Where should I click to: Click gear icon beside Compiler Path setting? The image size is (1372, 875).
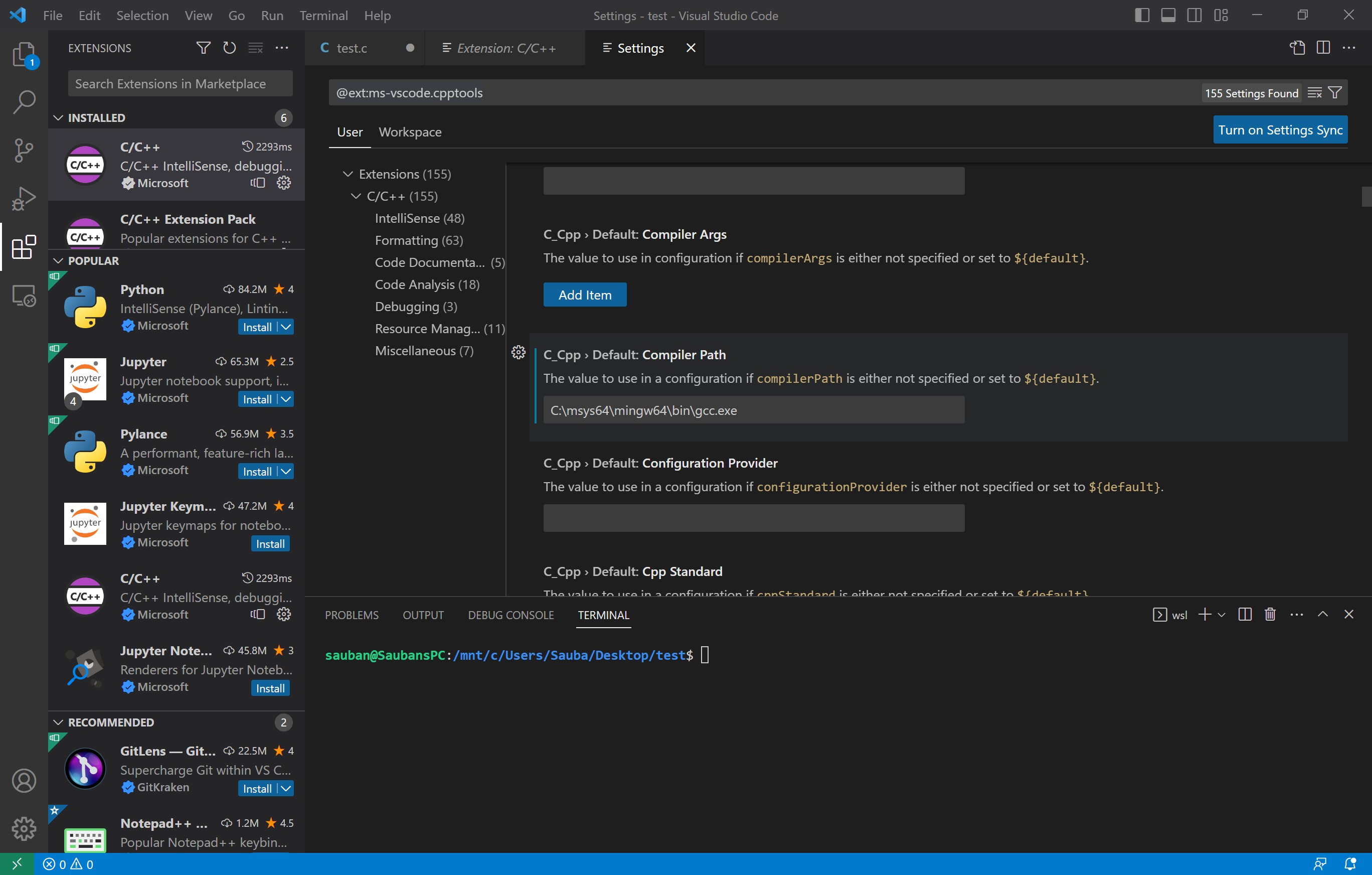[519, 352]
